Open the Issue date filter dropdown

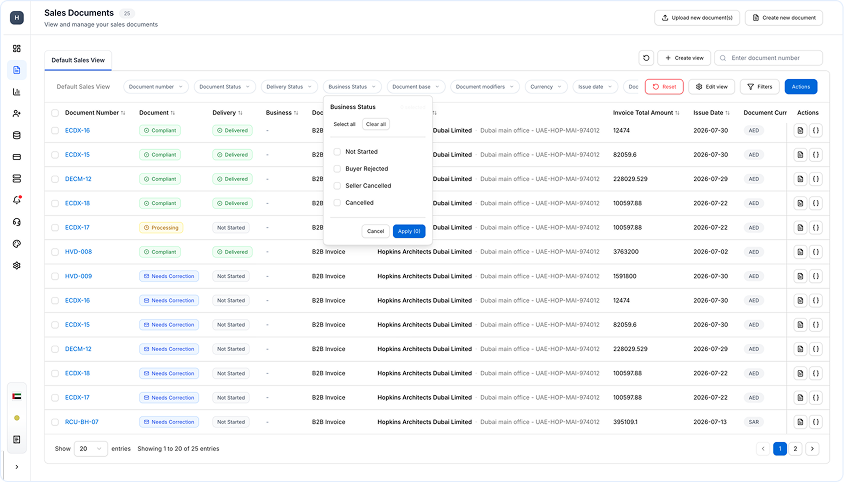pos(595,87)
